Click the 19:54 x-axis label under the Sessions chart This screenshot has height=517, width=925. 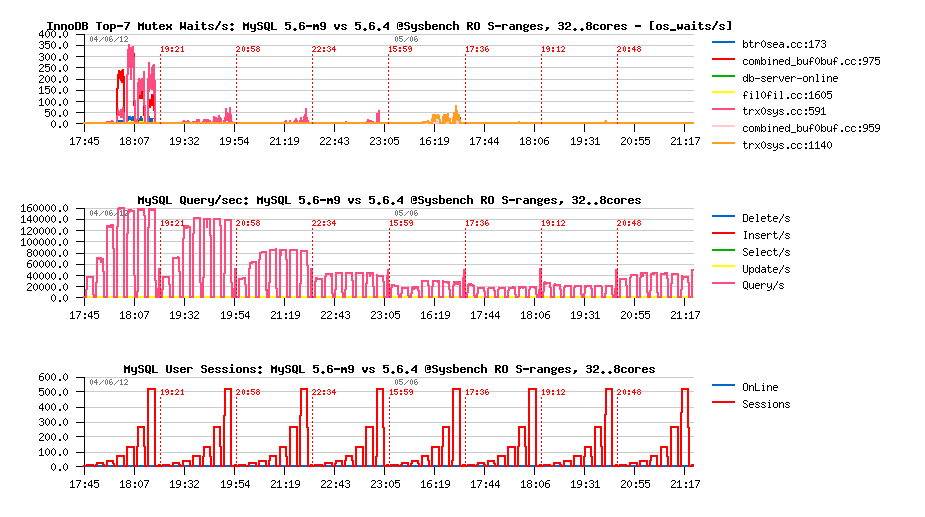coord(234,485)
